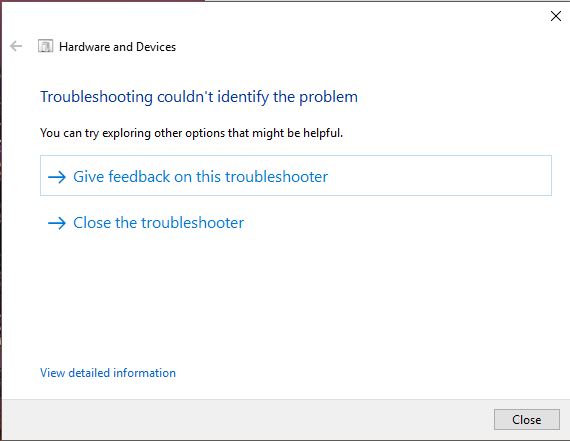570x441 pixels.
Task: Open View detailed information
Action: coord(108,373)
